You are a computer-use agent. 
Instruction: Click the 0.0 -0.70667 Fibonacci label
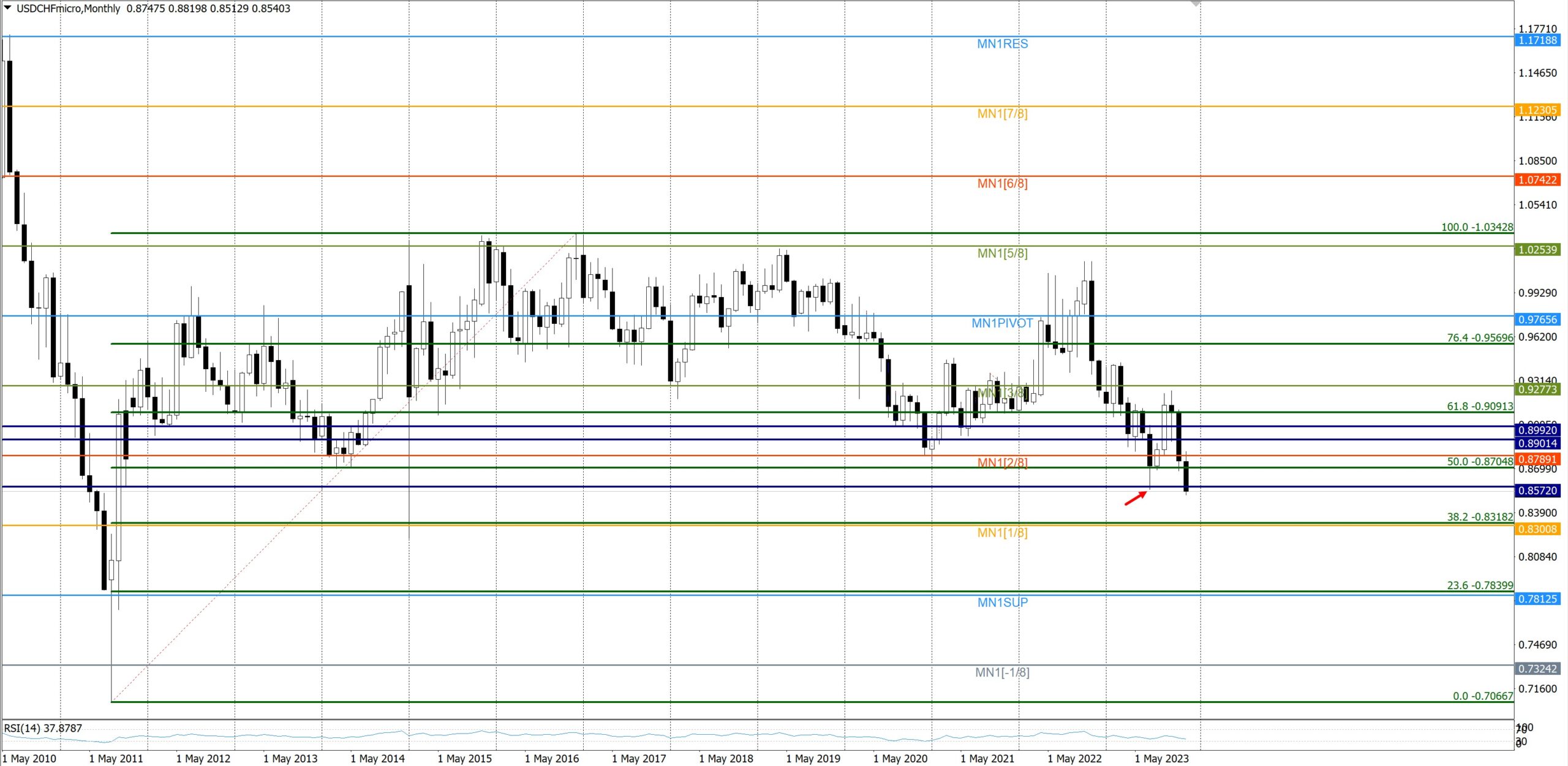pyautogui.click(x=1482, y=696)
